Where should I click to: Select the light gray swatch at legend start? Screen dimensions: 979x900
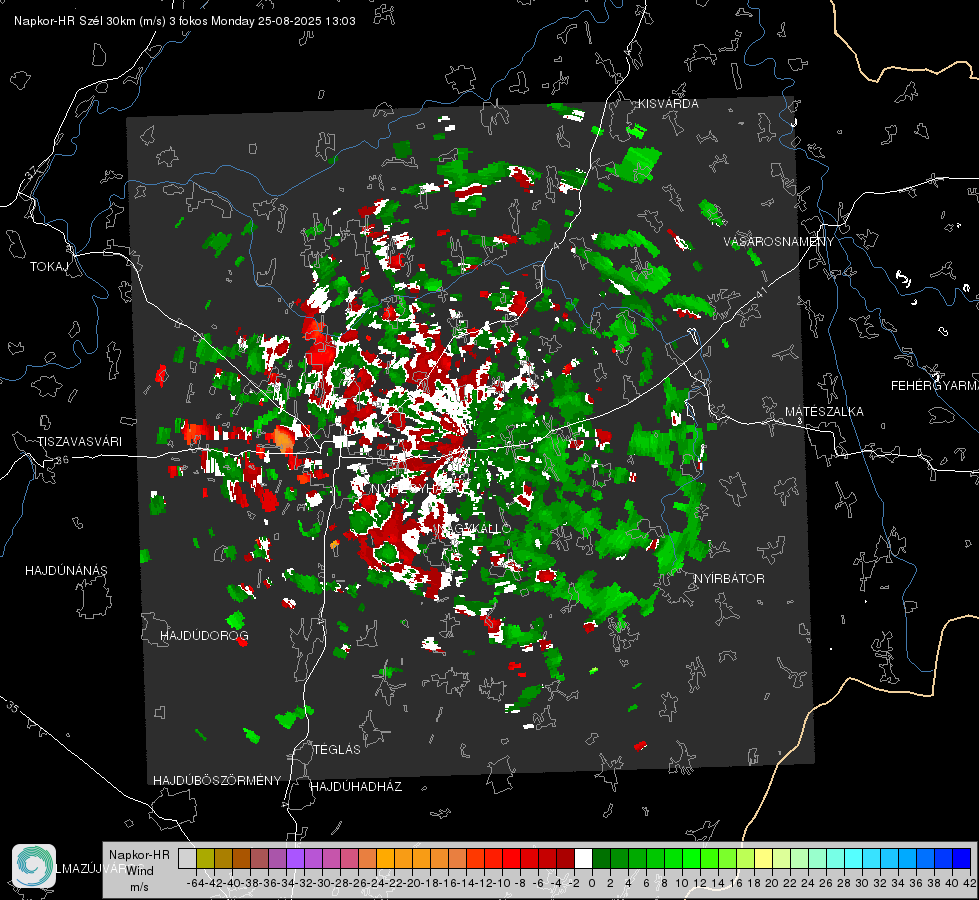[187, 858]
